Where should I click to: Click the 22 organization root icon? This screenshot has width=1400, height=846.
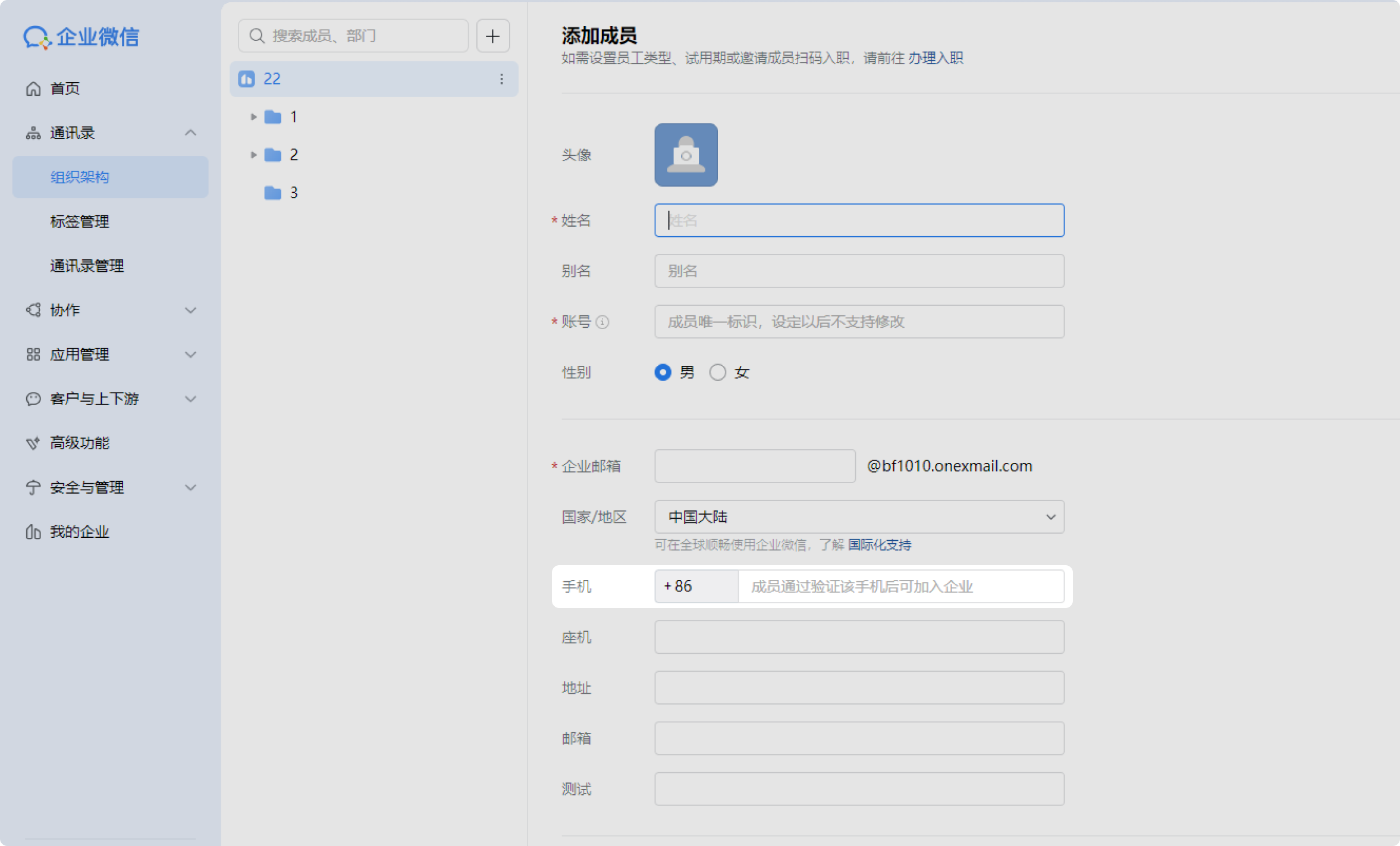pos(247,79)
